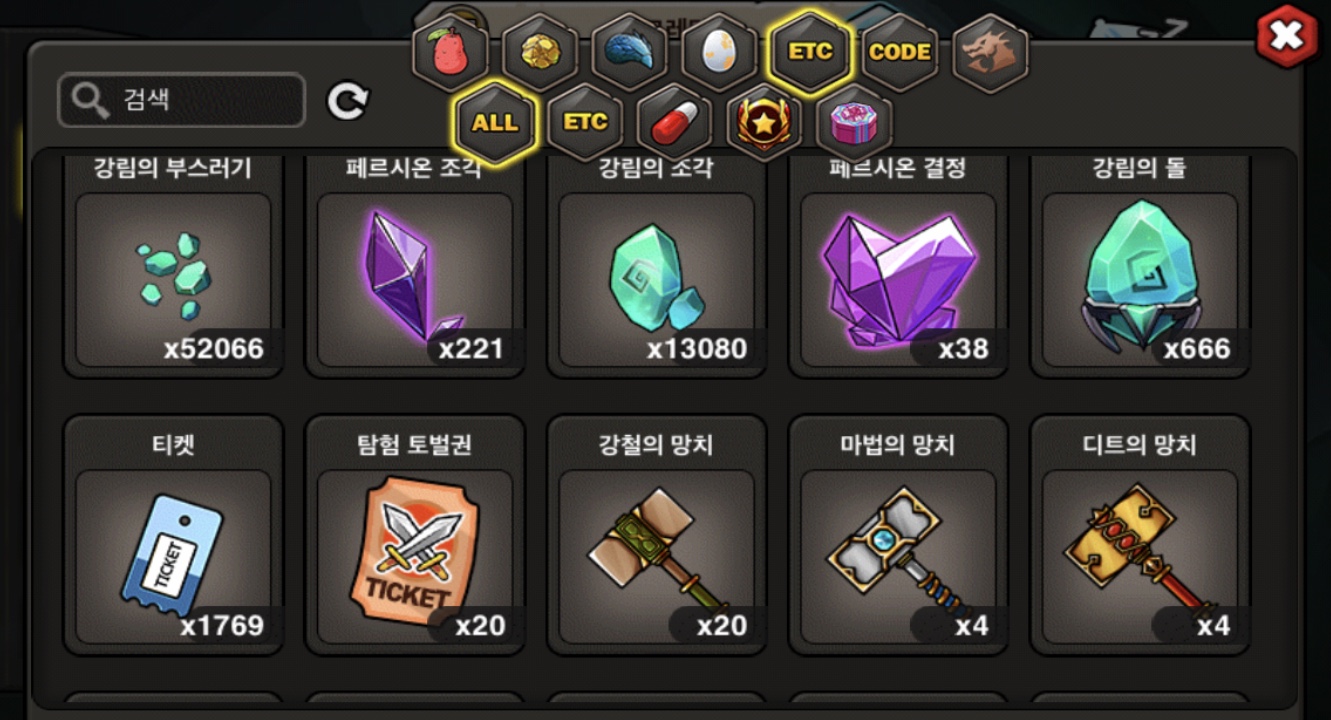Select the ALL sub-filter tab
Image resolution: width=1331 pixels, height=720 pixels.
pos(495,123)
